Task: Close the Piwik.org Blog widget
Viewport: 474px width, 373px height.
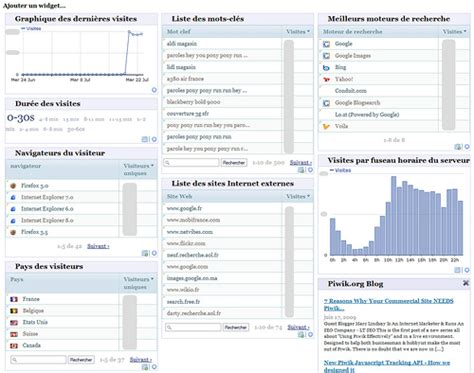Action: (x=466, y=283)
